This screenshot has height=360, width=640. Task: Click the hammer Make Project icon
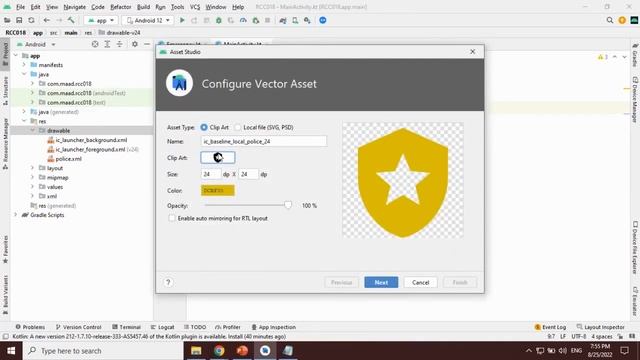coord(71,20)
